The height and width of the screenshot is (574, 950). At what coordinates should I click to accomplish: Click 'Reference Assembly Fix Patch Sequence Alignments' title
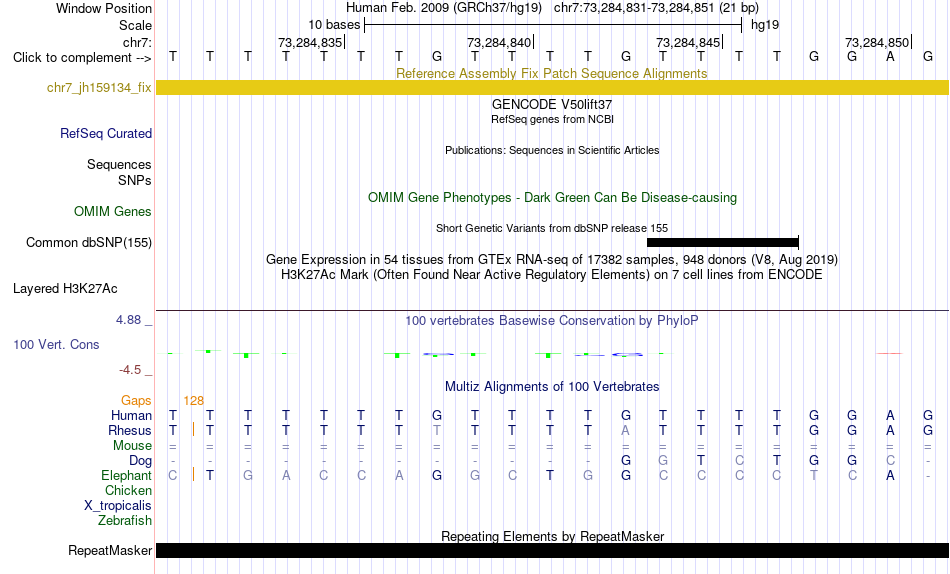[x=552, y=73]
